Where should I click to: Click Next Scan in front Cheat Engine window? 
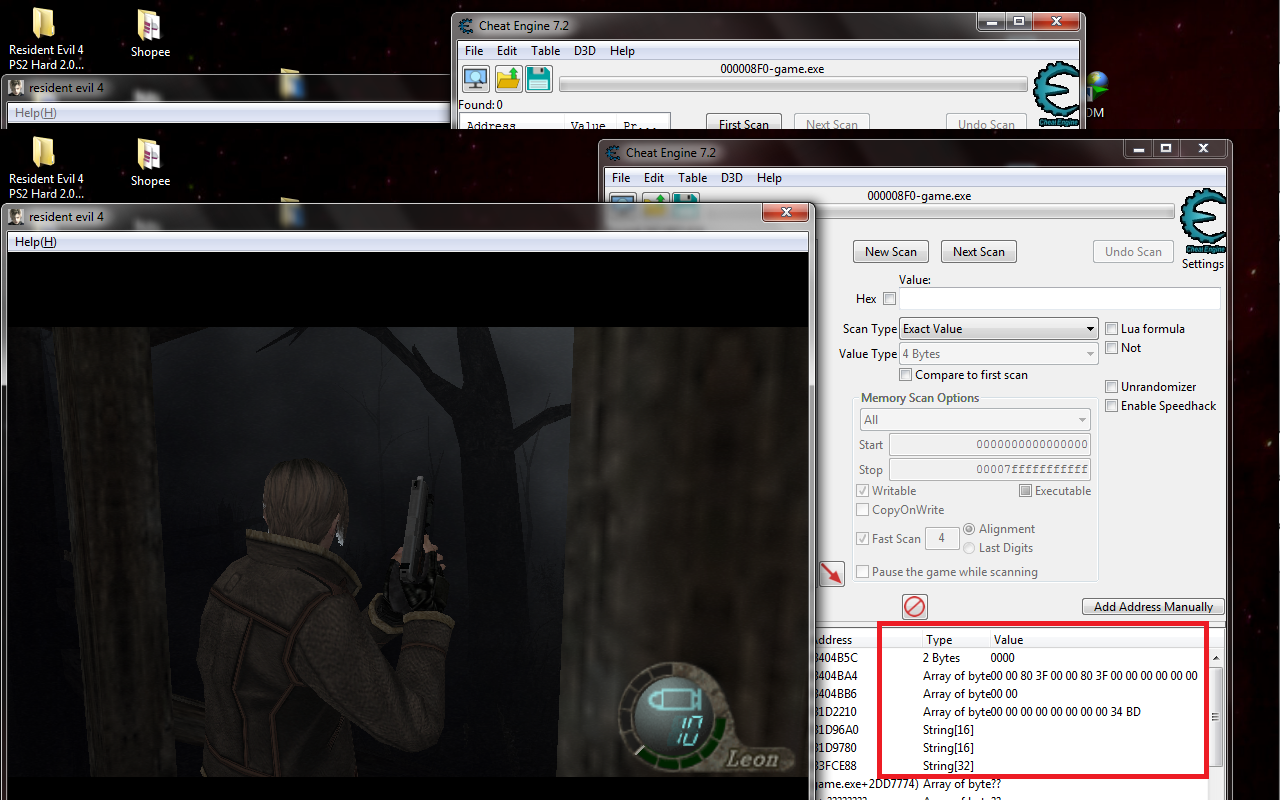tap(979, 252)
